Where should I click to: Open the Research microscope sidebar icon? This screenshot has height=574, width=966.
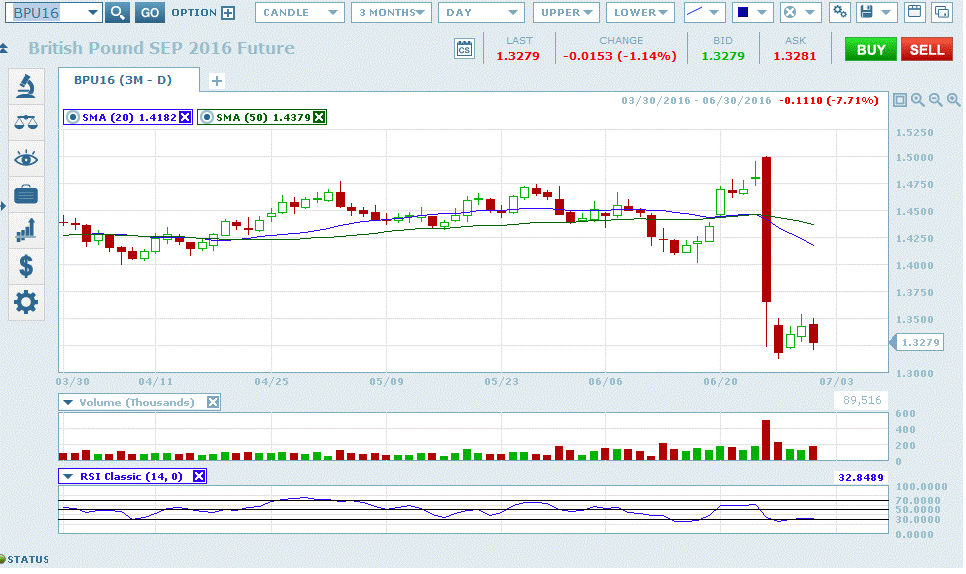click(26, 86)
